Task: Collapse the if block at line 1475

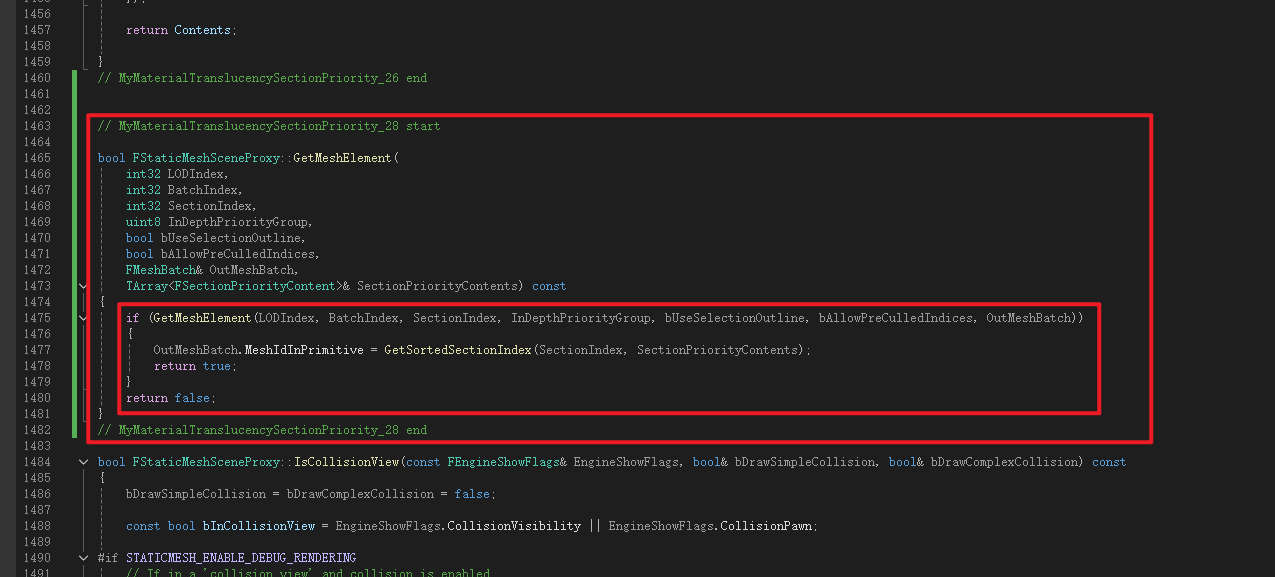Action: pyautogui.click(x=83, y=318)
